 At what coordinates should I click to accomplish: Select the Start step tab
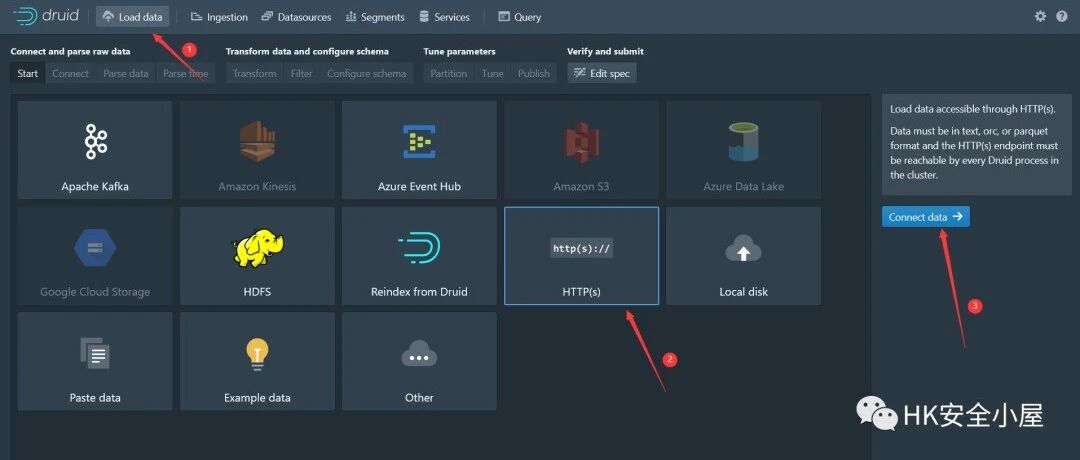click(x=28, y=73)
